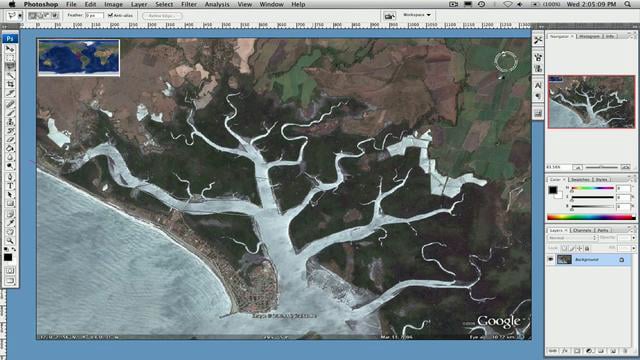This screenshot has width=640, height=360.
Task: Choose Add to selection mode
Action: pos(40,16)
